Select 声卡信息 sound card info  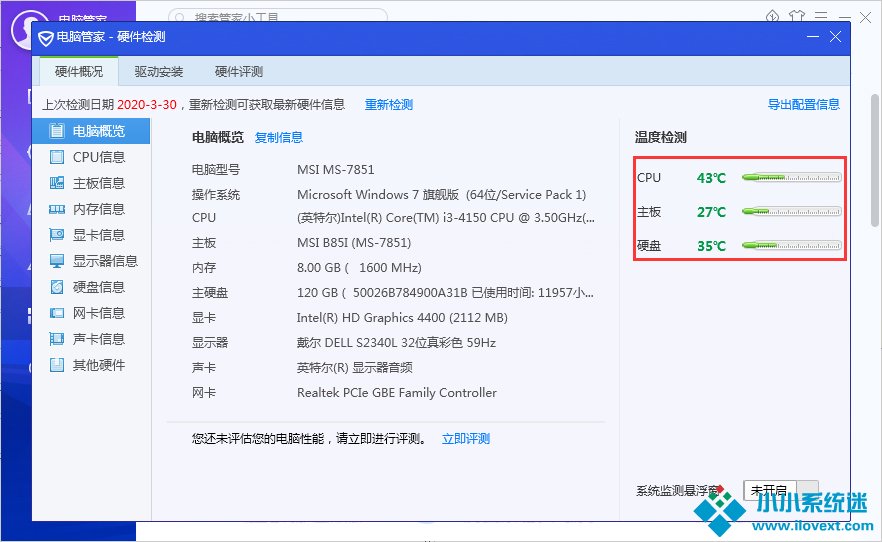(x=98, y=339)
